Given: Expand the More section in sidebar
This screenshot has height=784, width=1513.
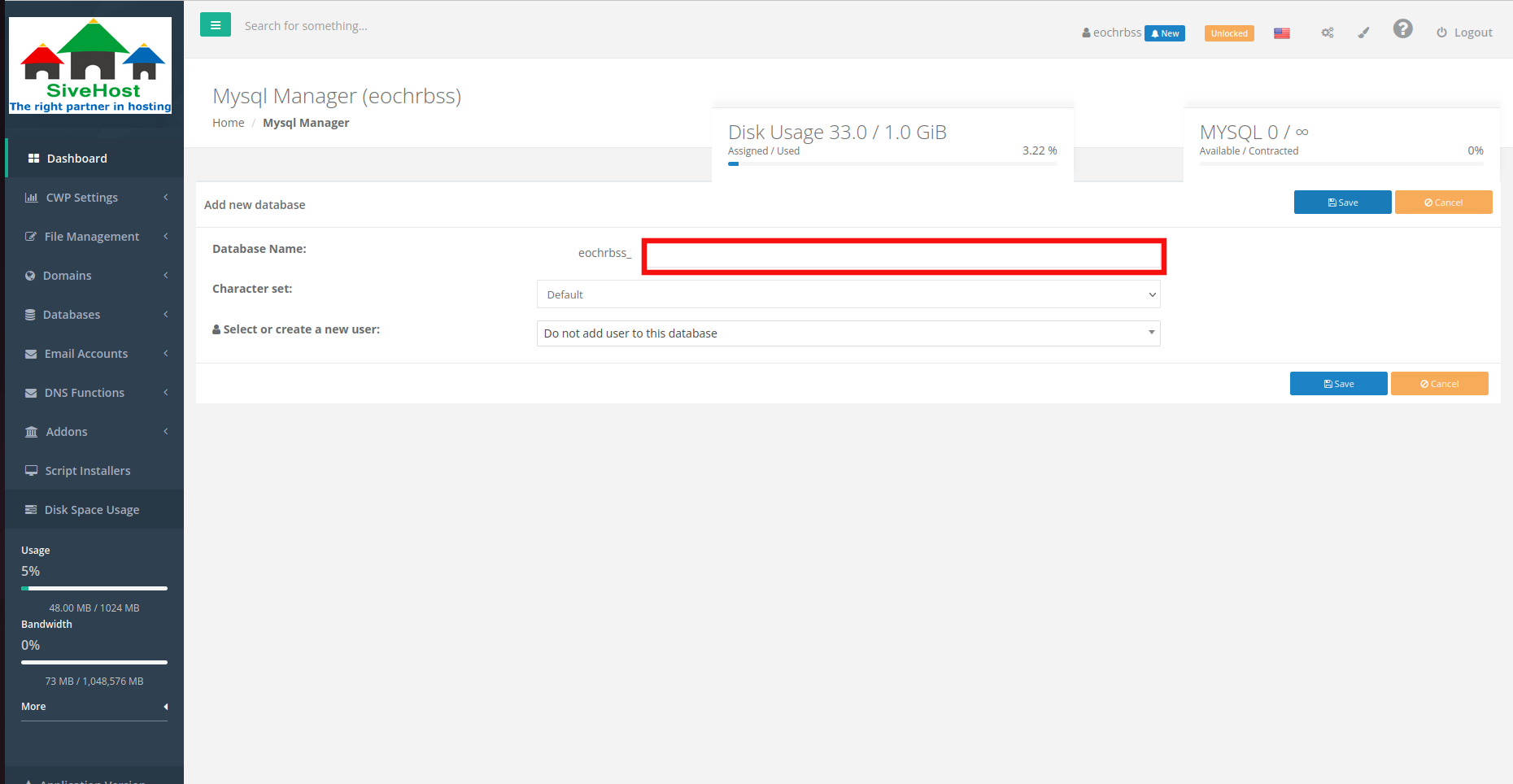Looking at the screenshot, I should (94, 707).
